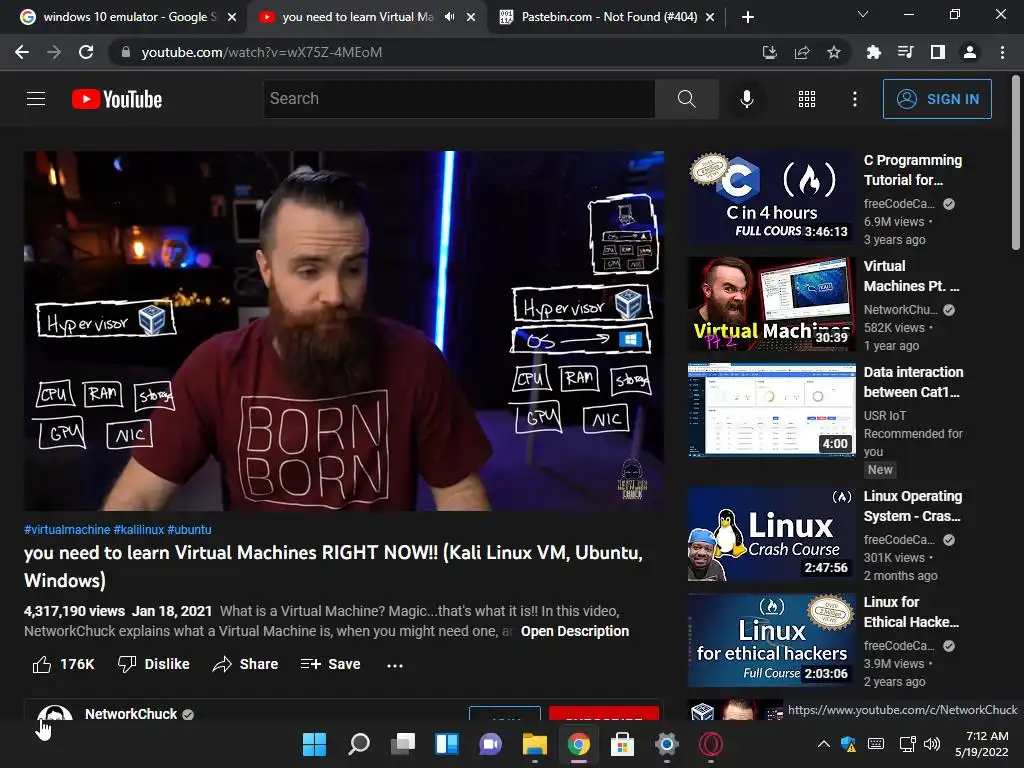Screen dimensions: 1024x768
Task: Open YouTube settings three-dot menu
Action: click(x=854, y=99)
